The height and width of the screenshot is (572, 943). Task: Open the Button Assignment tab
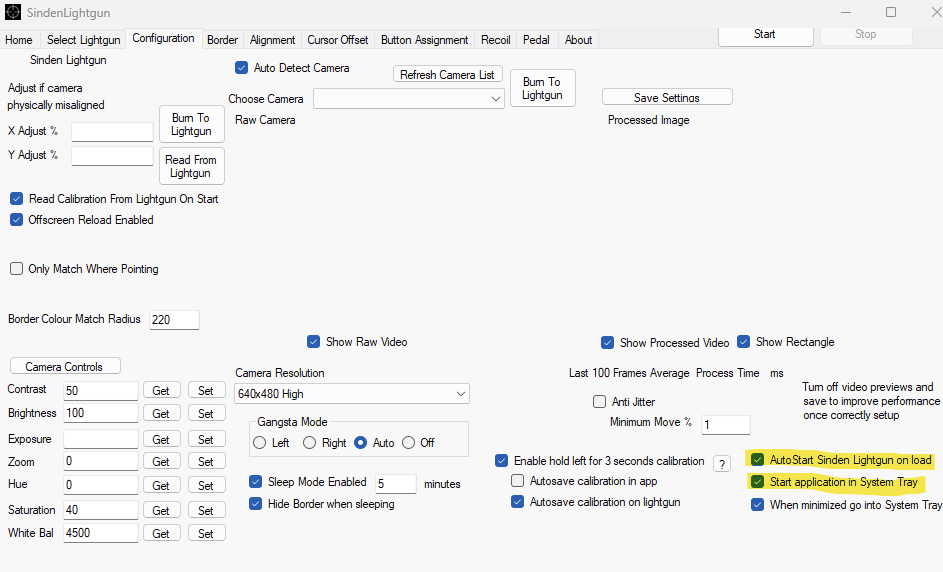coord(424,40)
